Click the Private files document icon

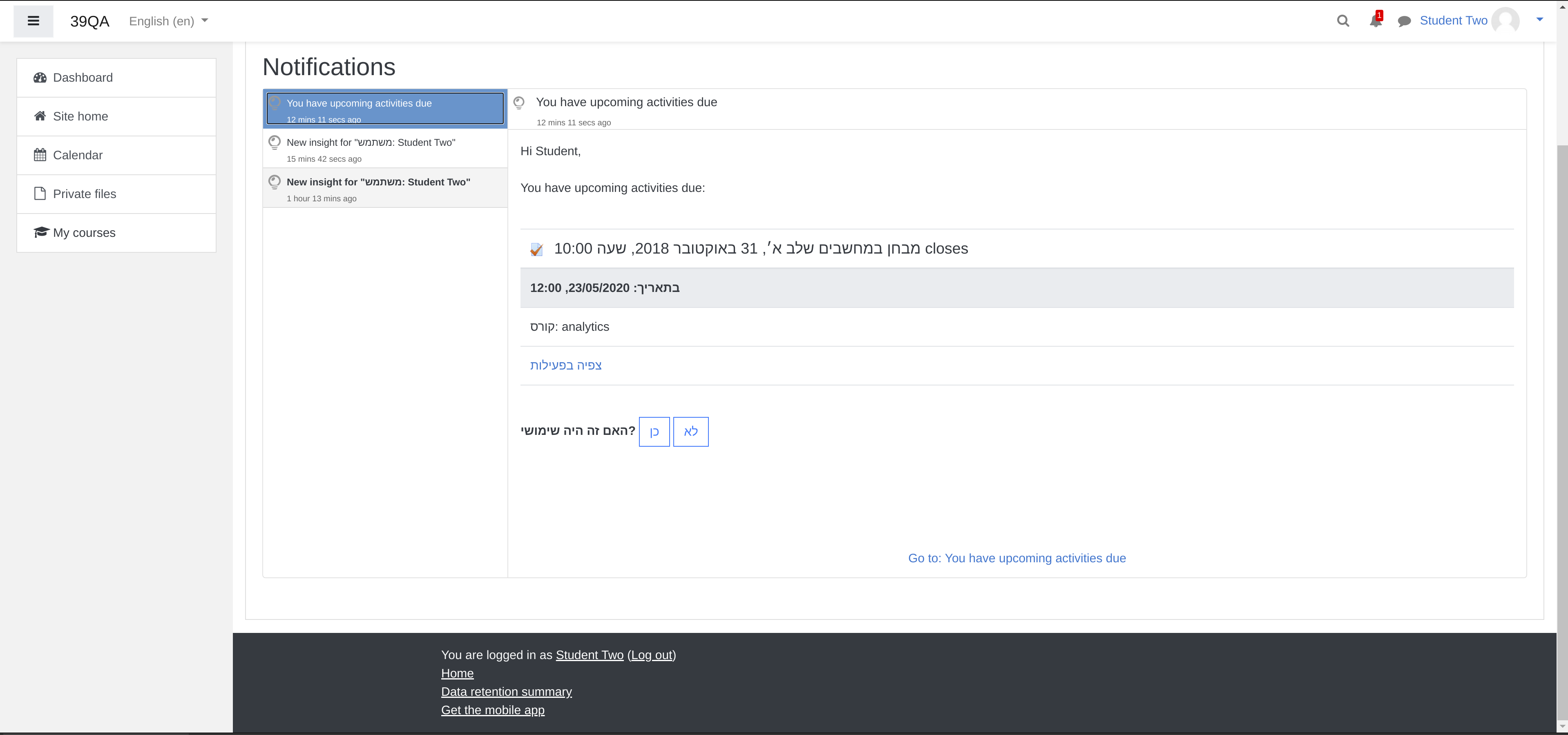(40, 194)
